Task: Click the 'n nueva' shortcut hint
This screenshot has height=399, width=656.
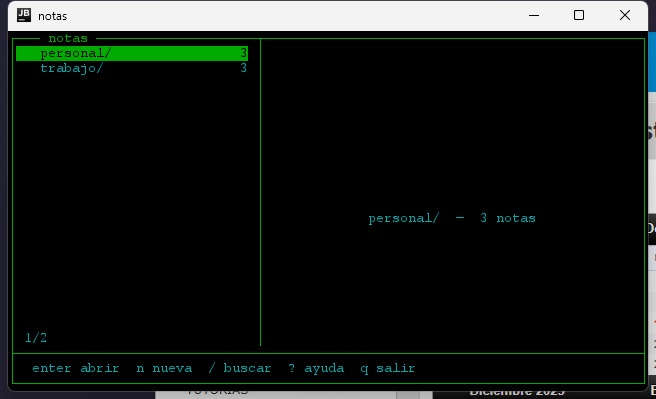Action: [164, 368]
